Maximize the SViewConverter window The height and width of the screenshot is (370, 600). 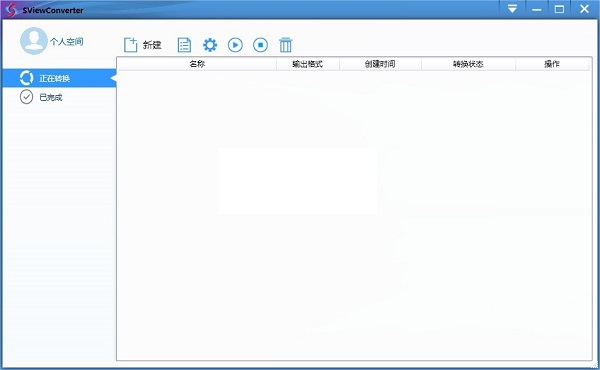point(559,8)
